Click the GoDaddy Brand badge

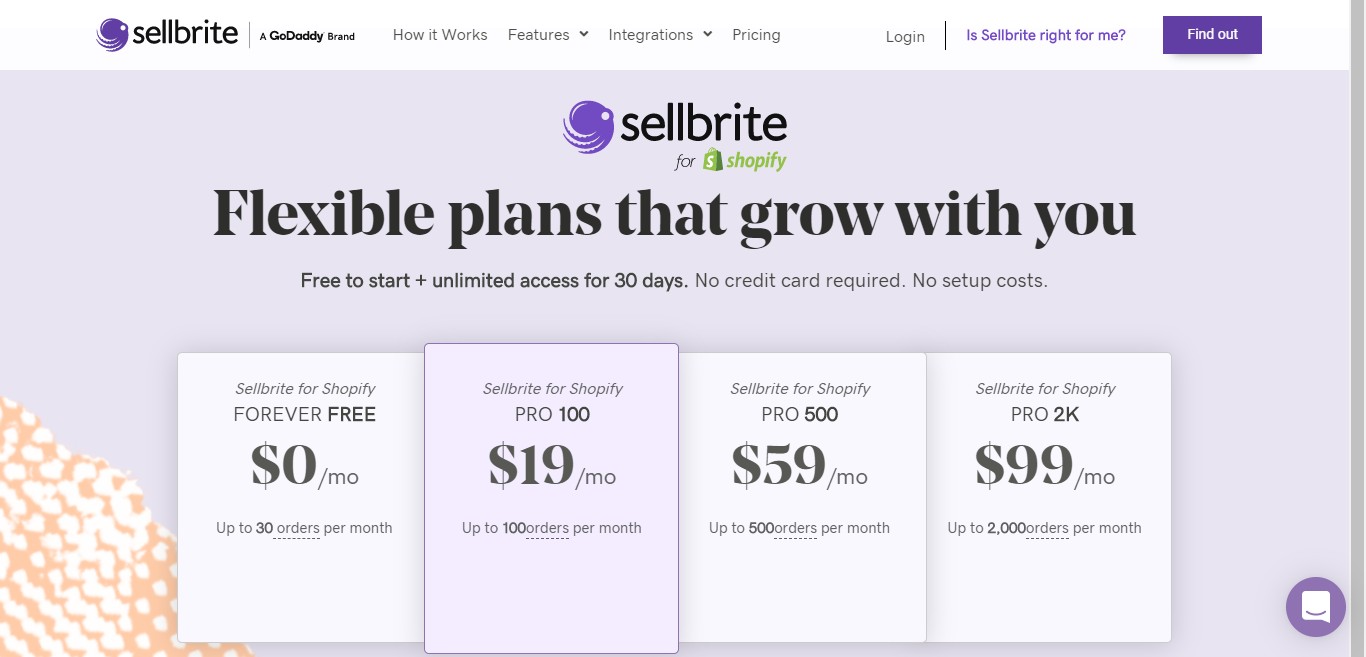(x=307, y=36)
